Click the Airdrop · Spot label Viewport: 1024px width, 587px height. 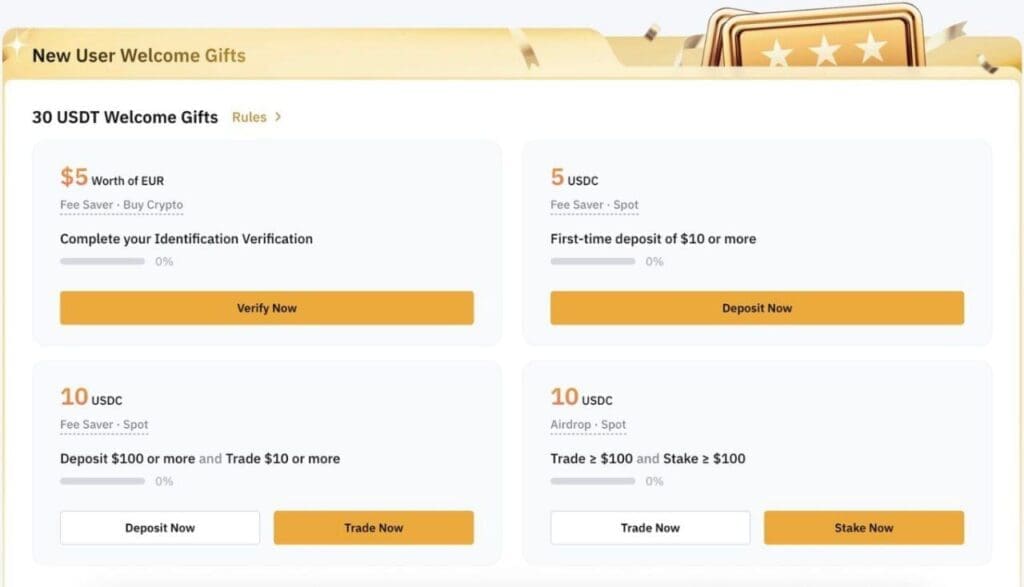pyautogui.click(x=588, y=425)
